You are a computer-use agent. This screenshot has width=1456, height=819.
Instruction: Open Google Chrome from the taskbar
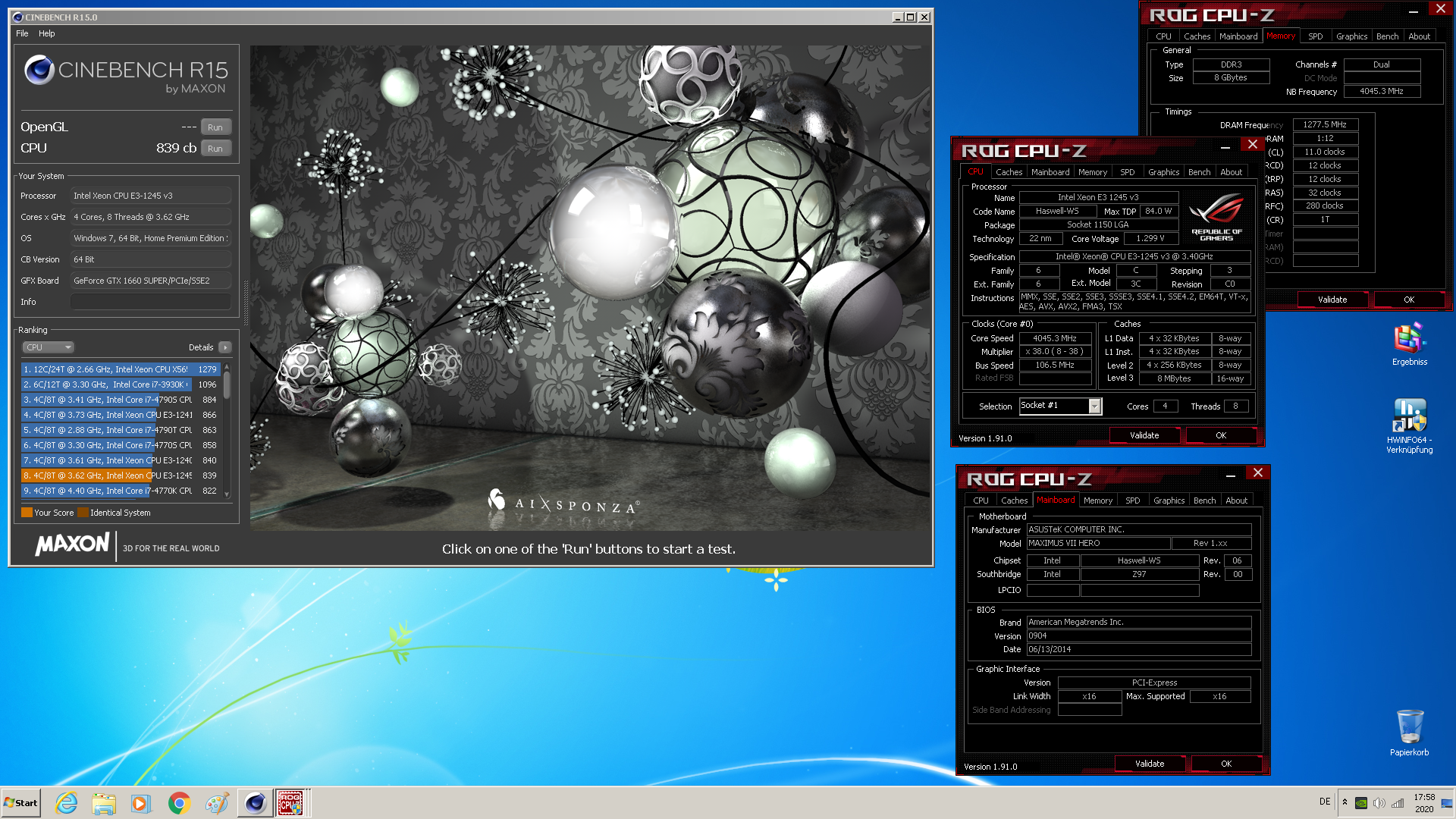[x=179, y=802]
